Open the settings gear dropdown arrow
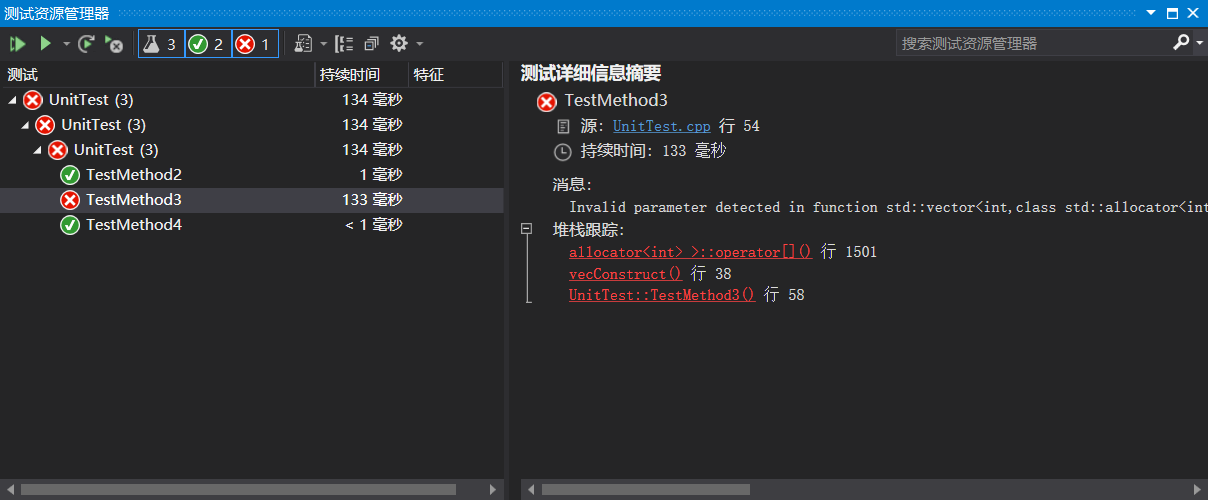Viewport: 1208px width, 500px height. 419,44
